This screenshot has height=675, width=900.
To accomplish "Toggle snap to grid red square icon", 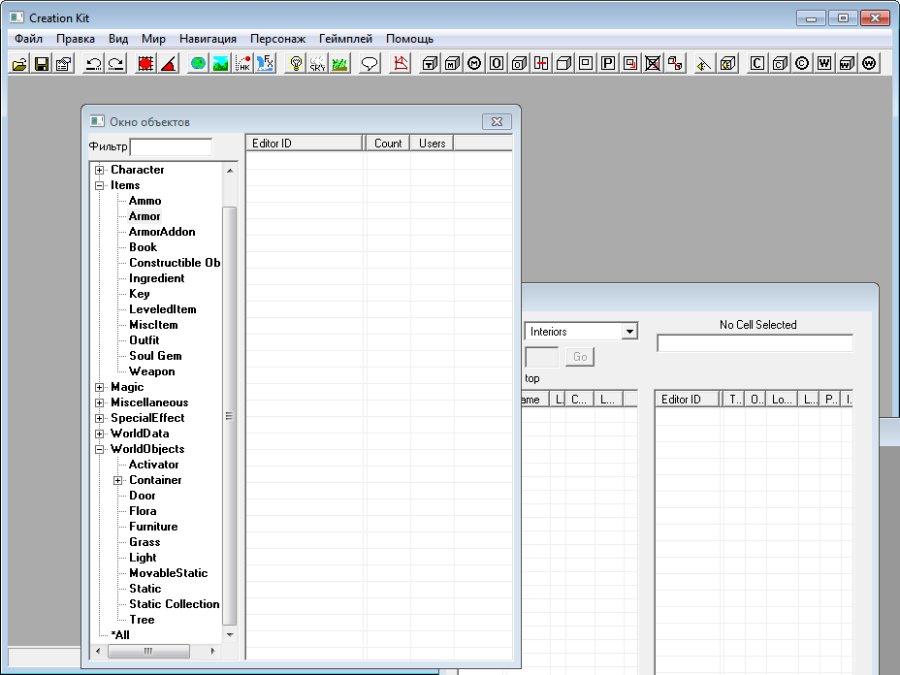I will point(146,63).
